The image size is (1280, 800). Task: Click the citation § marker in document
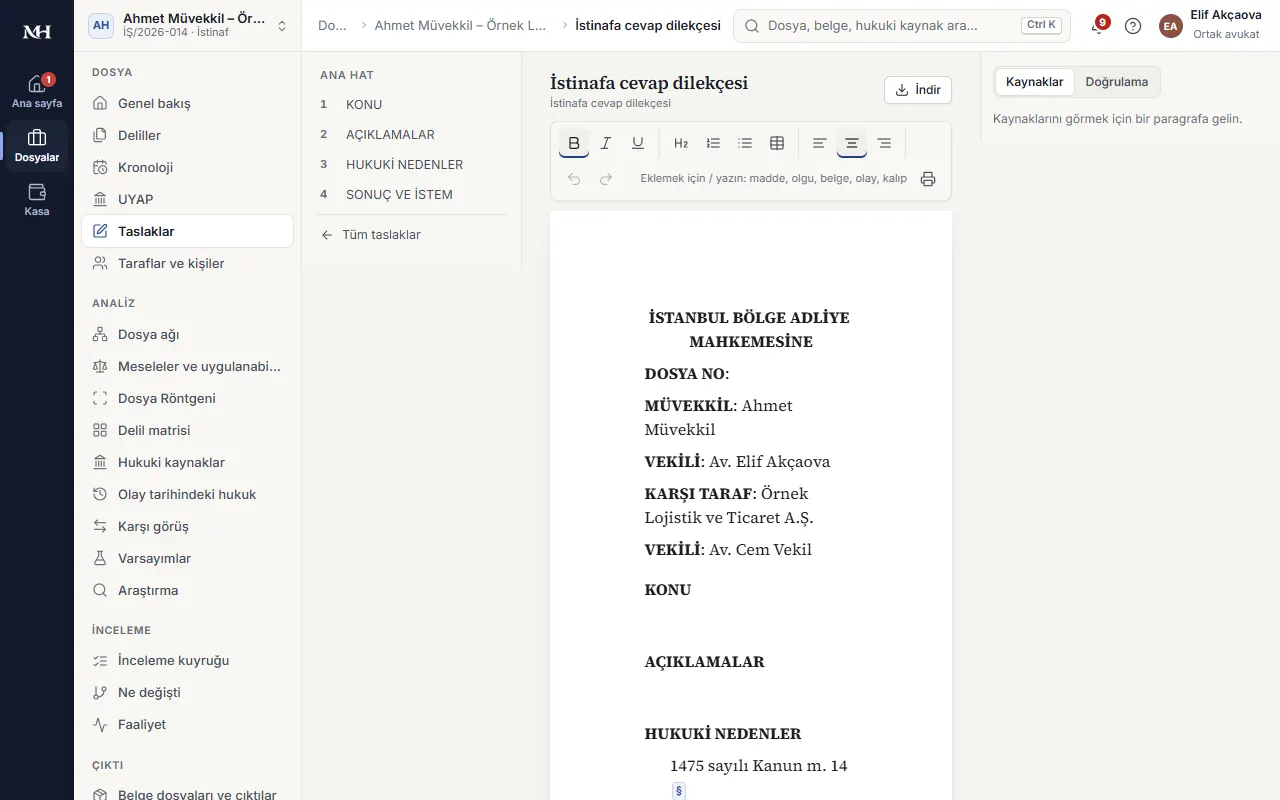[679, 791]
